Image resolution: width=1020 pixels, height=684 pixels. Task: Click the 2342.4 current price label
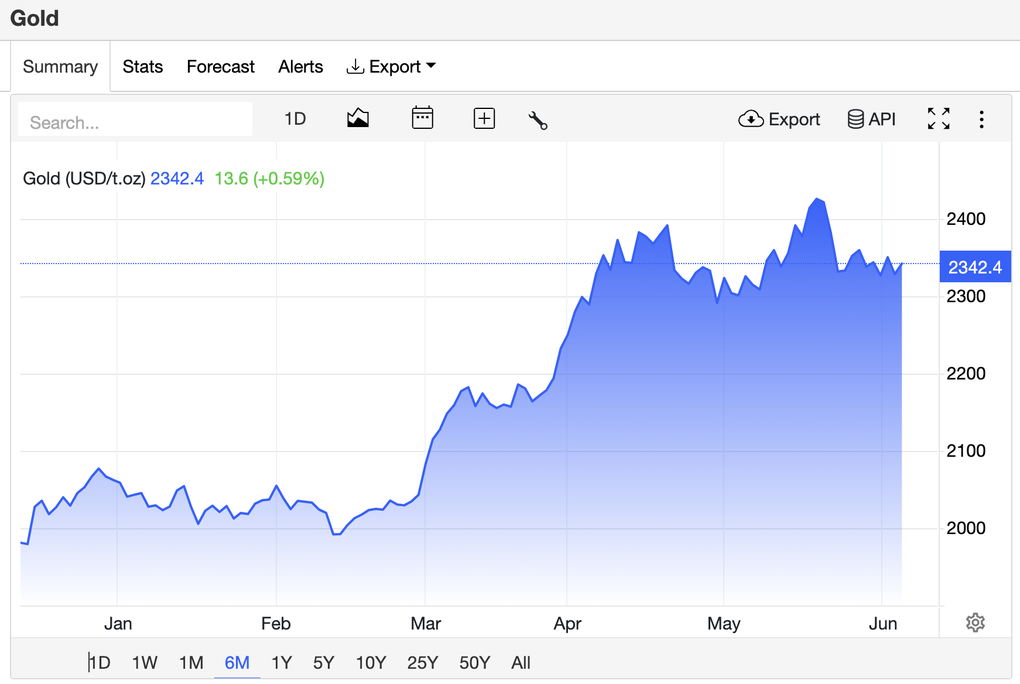point(974,267)
